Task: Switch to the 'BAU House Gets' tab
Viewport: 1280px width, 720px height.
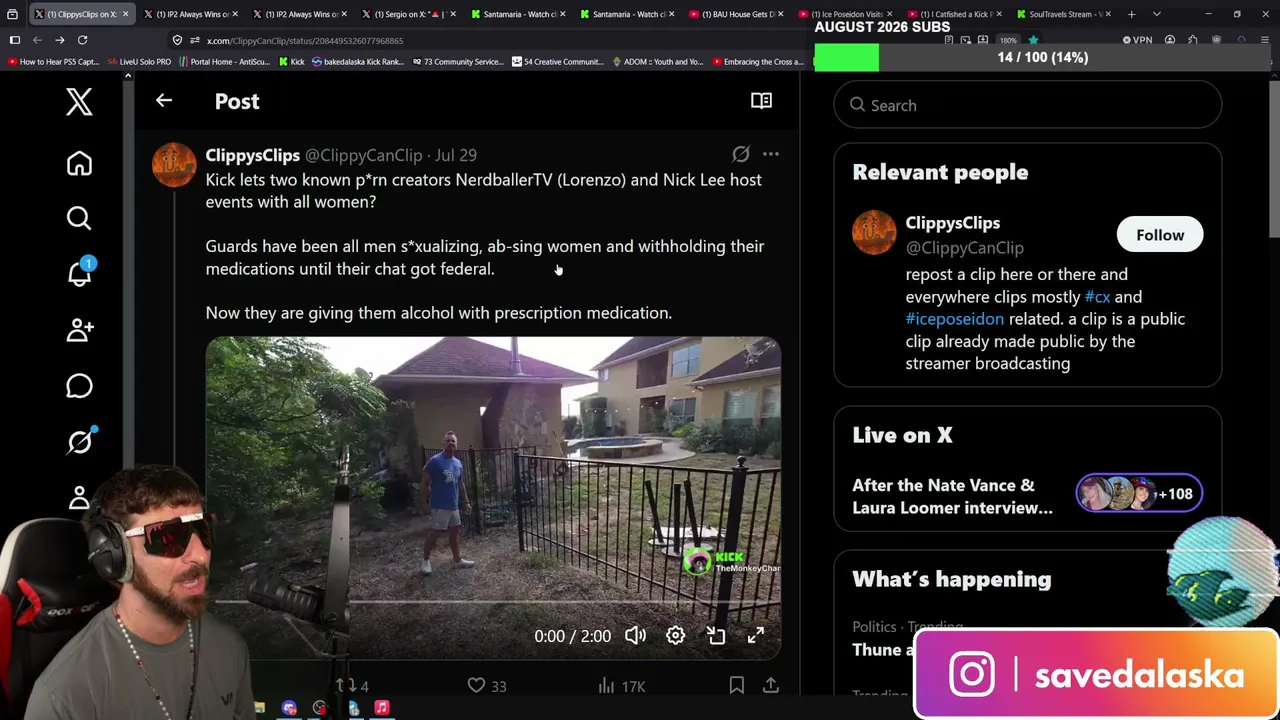Action: [735, 14]
